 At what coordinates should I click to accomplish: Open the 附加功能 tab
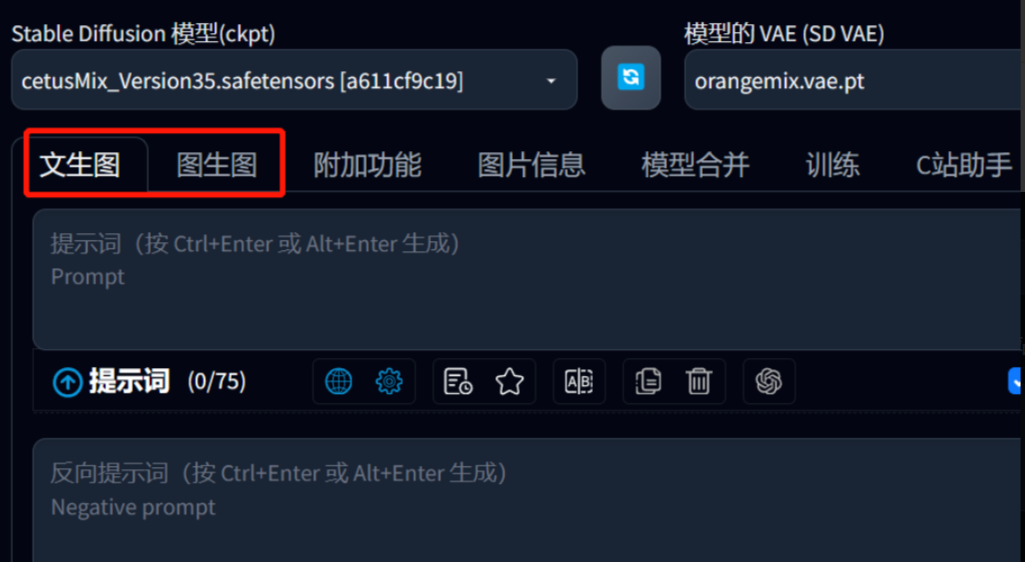click(x=367, y=165)
